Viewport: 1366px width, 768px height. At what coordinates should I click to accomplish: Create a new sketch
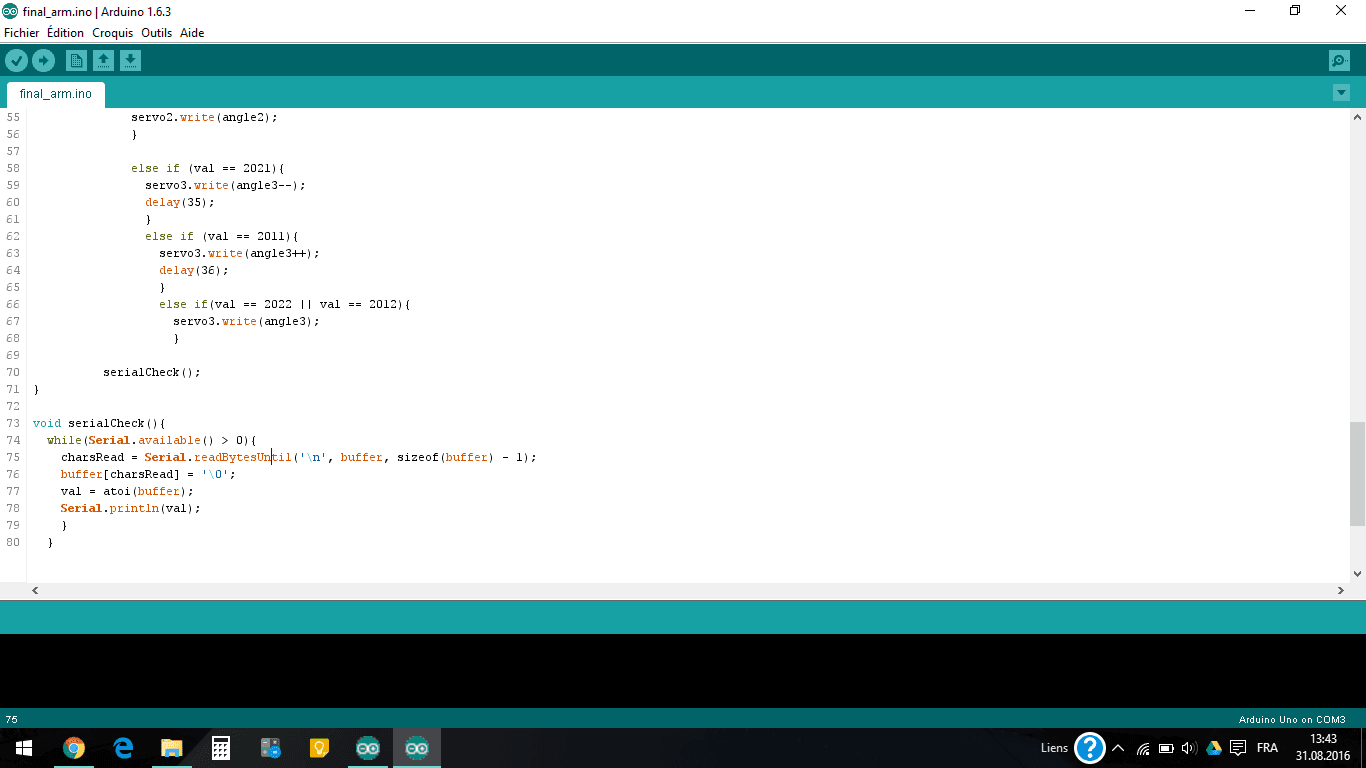[x=76, y=60]
